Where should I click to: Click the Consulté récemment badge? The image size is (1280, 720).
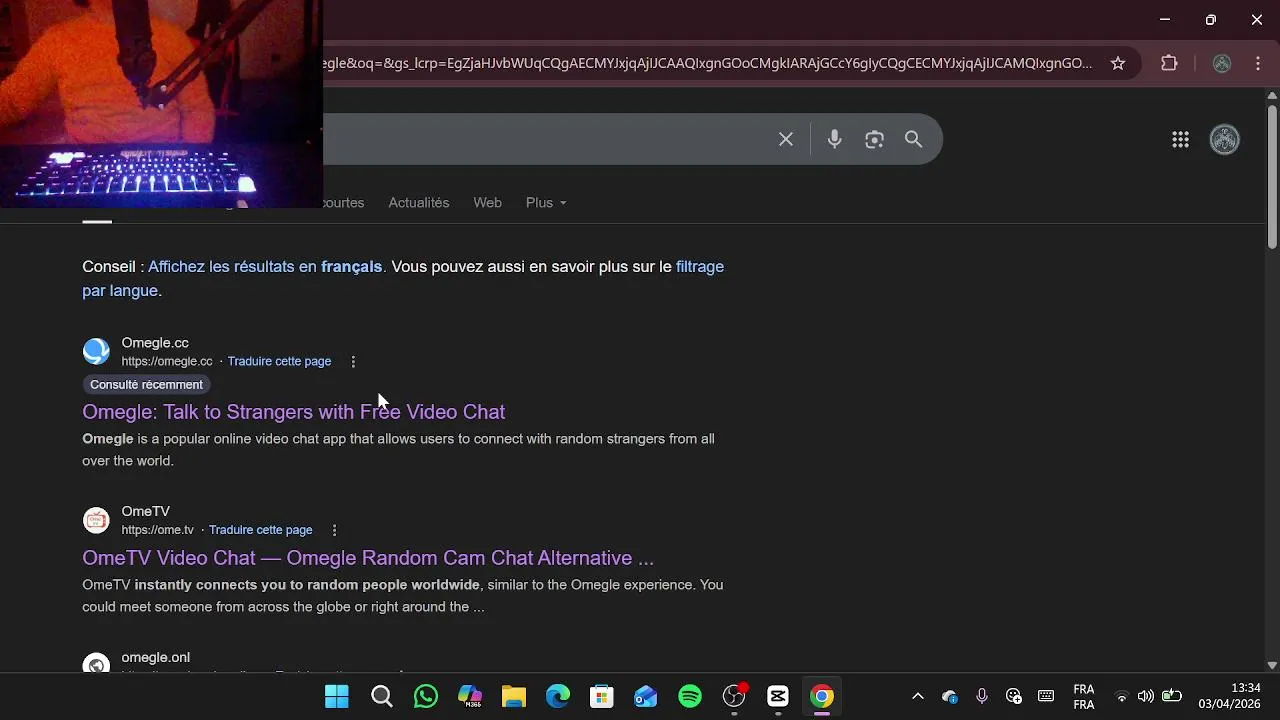(146, 385)
